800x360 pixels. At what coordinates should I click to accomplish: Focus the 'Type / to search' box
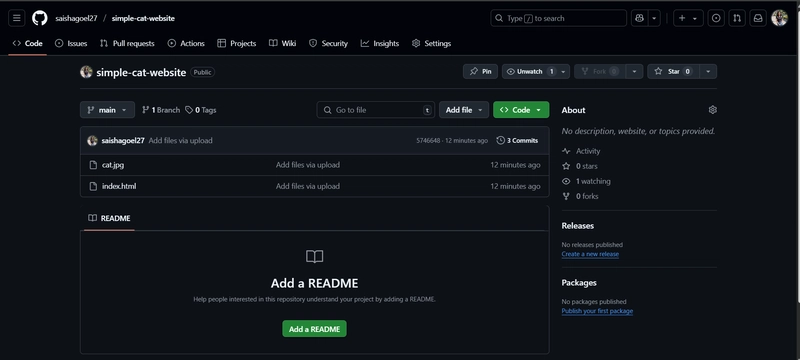pyautogui.click(x=558, y=18)
